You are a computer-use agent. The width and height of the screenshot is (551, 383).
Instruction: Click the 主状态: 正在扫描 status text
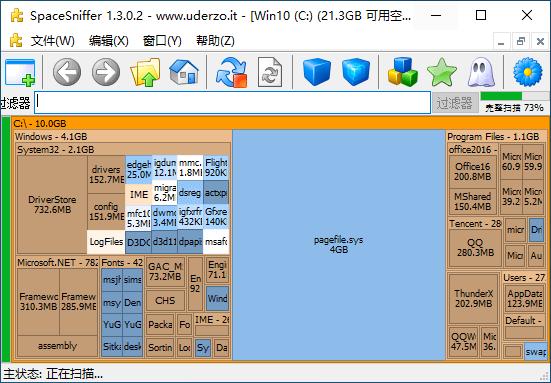(53, 374)
